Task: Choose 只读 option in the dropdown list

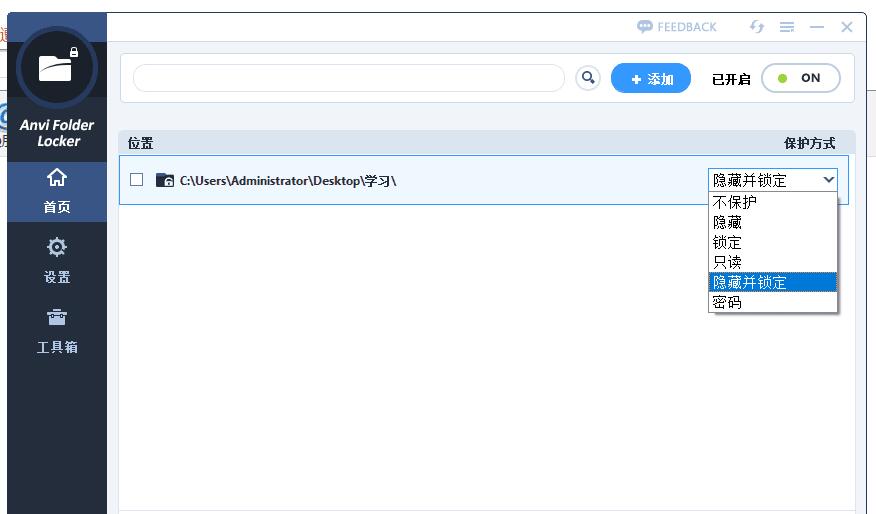Action: coord(773,262)
